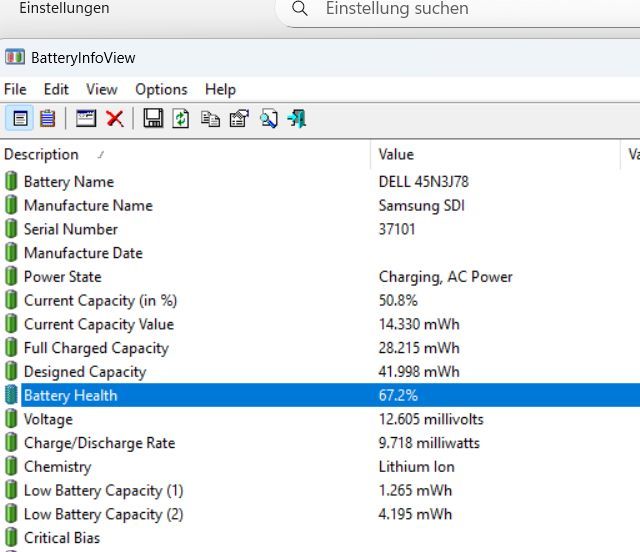Open the File menu
Viewport: 640px width, 552px height.
(x=15, y=89)
